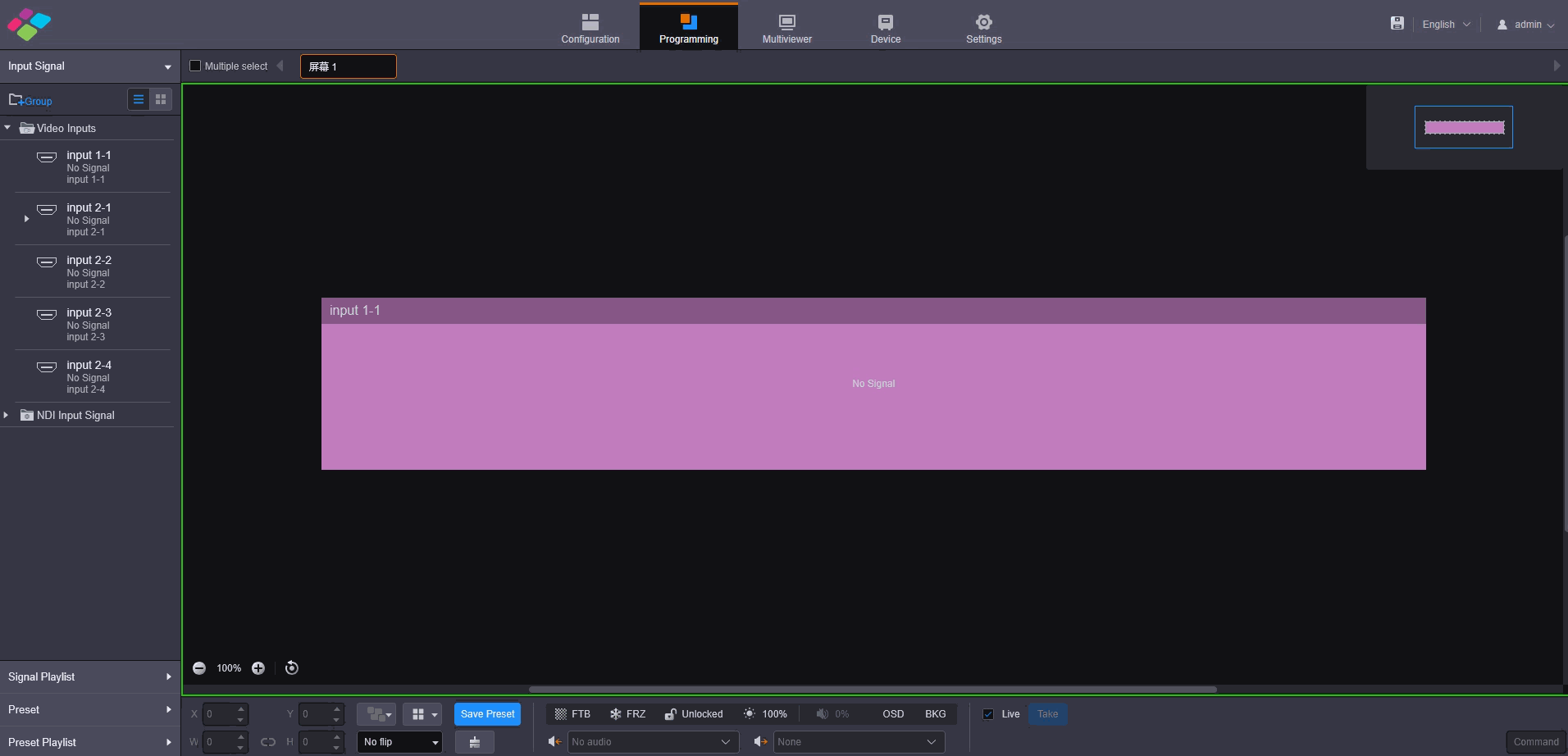Image resolution: width=1568 pixels, height=756 pixels.
Task: Select the input 1-1 layer on canvas
Action: point(873,384)
